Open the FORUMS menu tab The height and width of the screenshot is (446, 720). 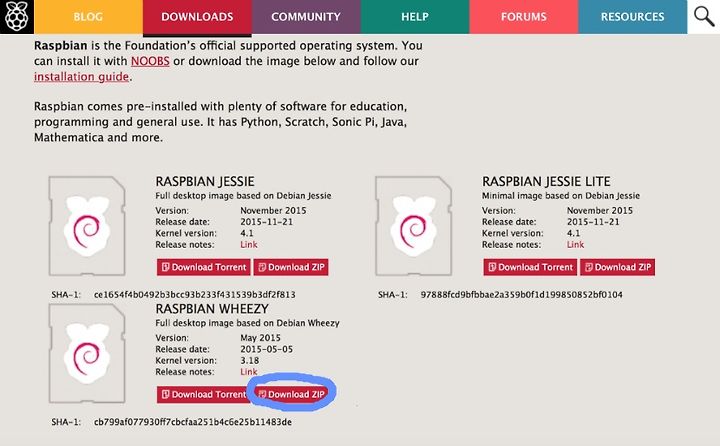coord(523,17)
